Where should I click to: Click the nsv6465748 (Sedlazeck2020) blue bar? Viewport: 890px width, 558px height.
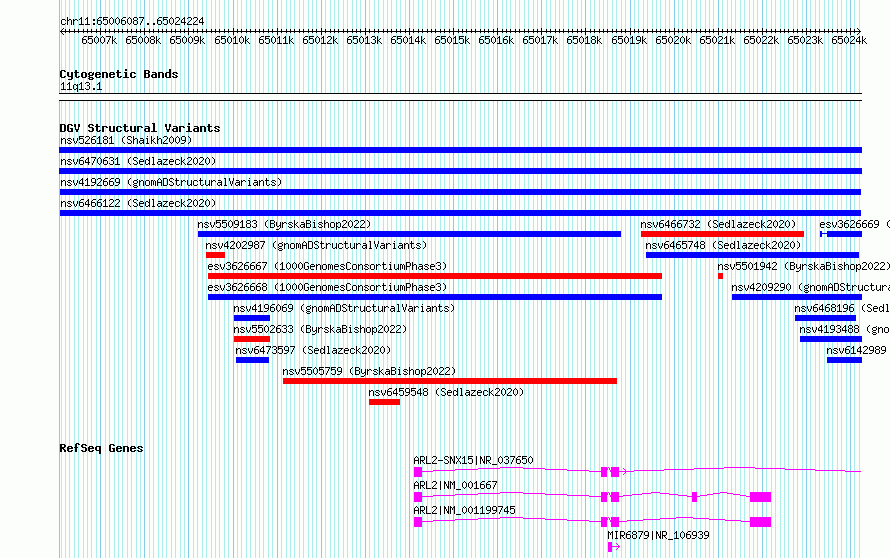[752, 255]
